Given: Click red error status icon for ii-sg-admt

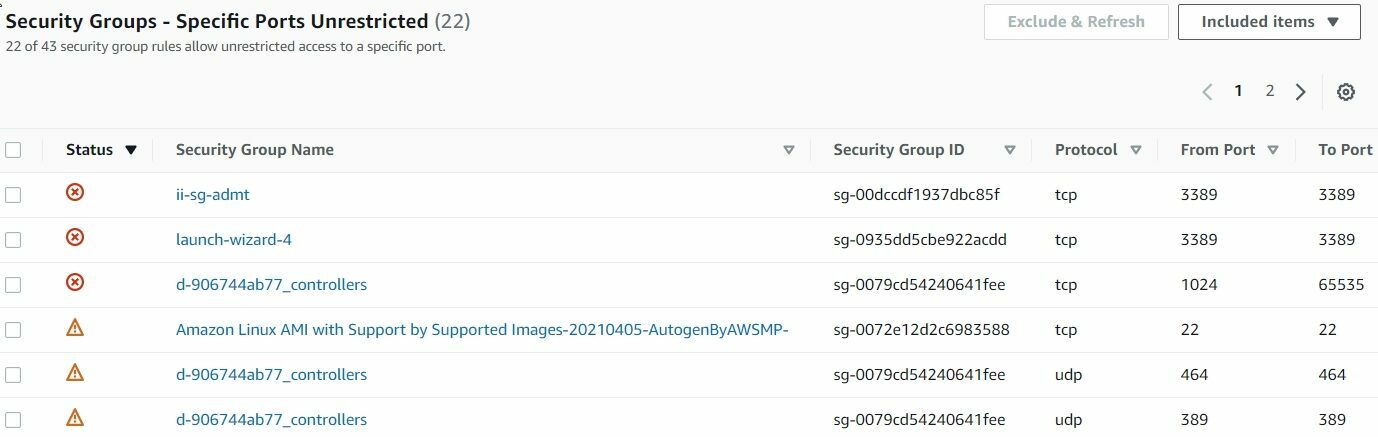Looking at the screenshot, I should pos(75,192).
